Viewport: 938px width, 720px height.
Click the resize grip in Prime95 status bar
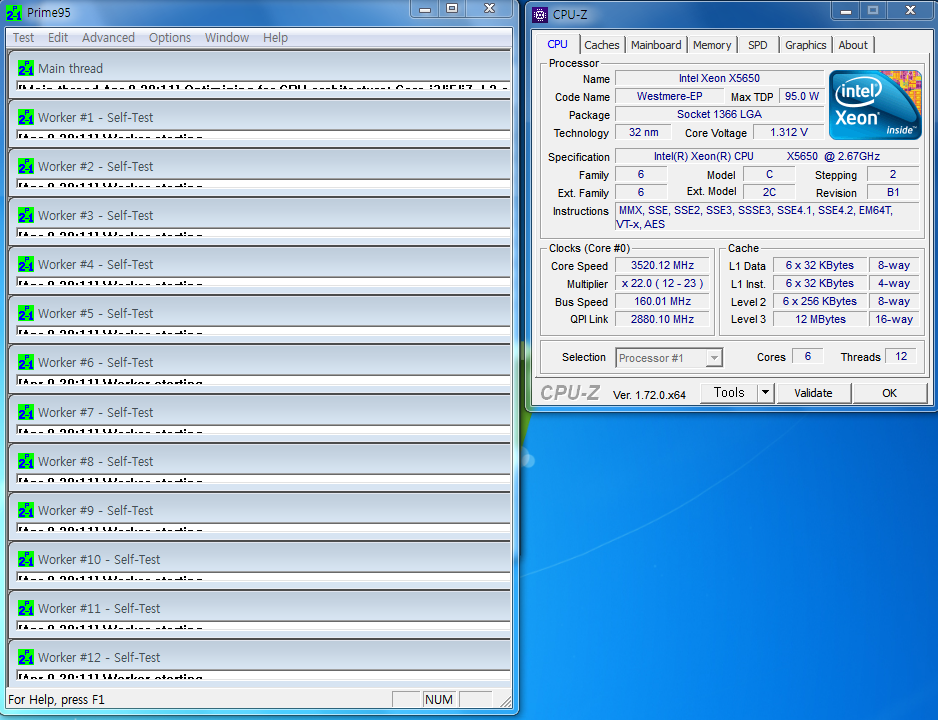(x=506, y=701)
